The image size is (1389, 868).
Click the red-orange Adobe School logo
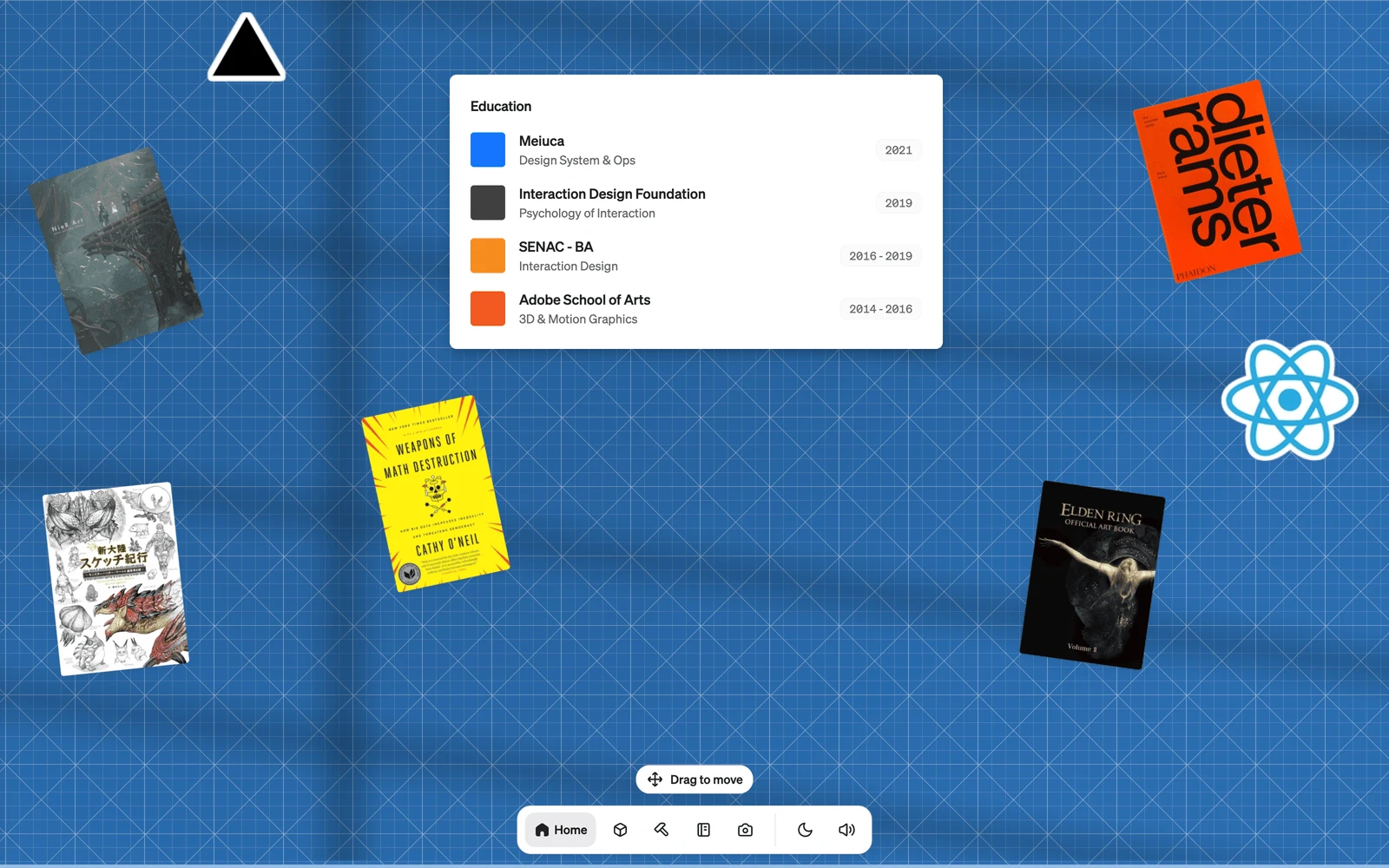488,308
